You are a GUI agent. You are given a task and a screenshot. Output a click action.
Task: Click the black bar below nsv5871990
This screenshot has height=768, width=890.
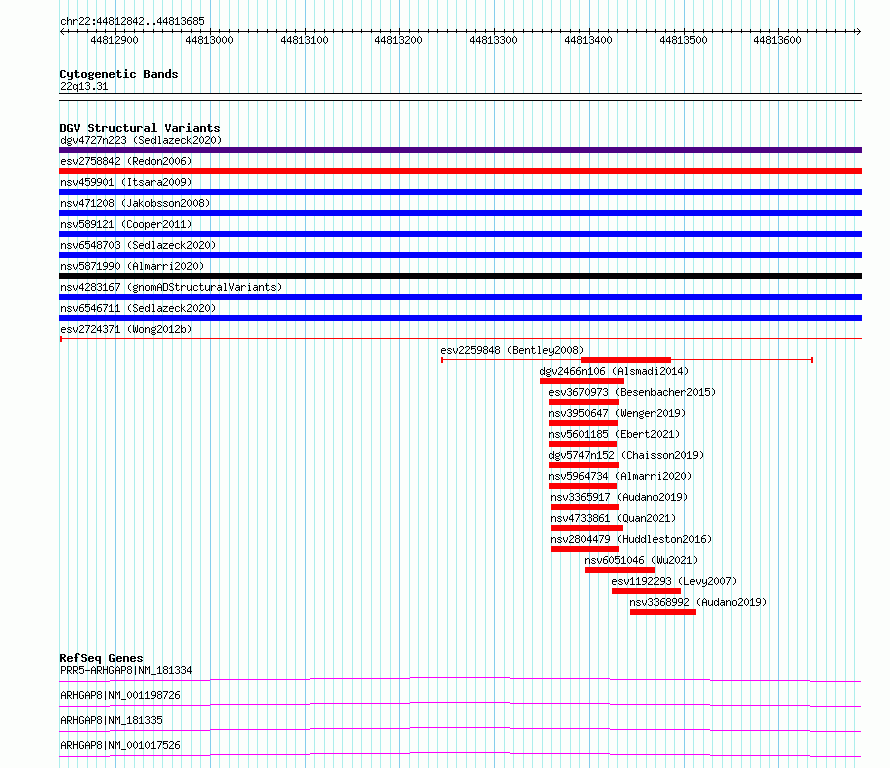(460, 276)
